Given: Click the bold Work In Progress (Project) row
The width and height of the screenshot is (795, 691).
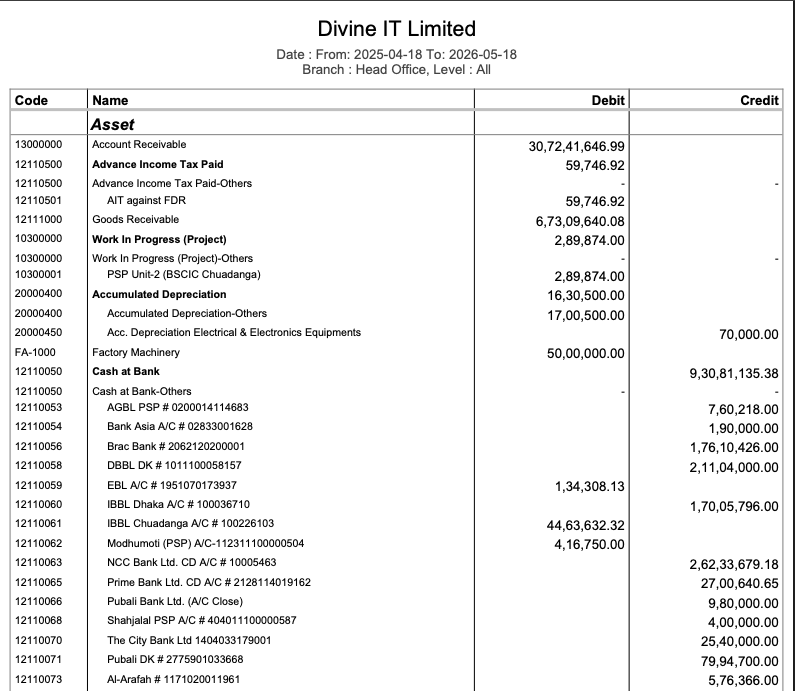Looking at the screenshot, I should click(159, 239).
